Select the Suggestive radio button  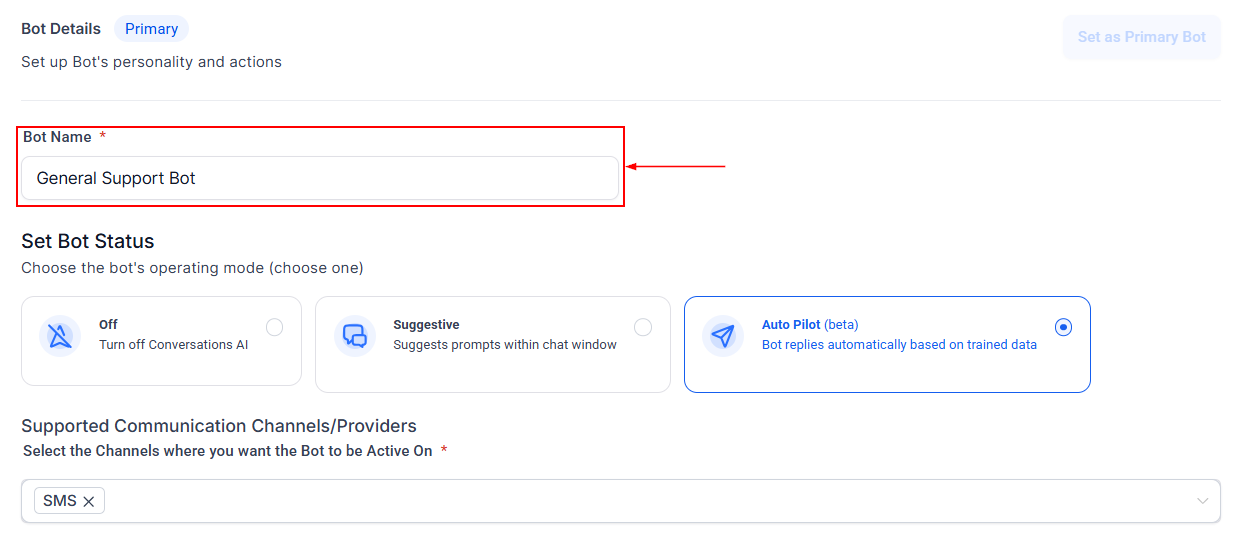click(643, 327)
